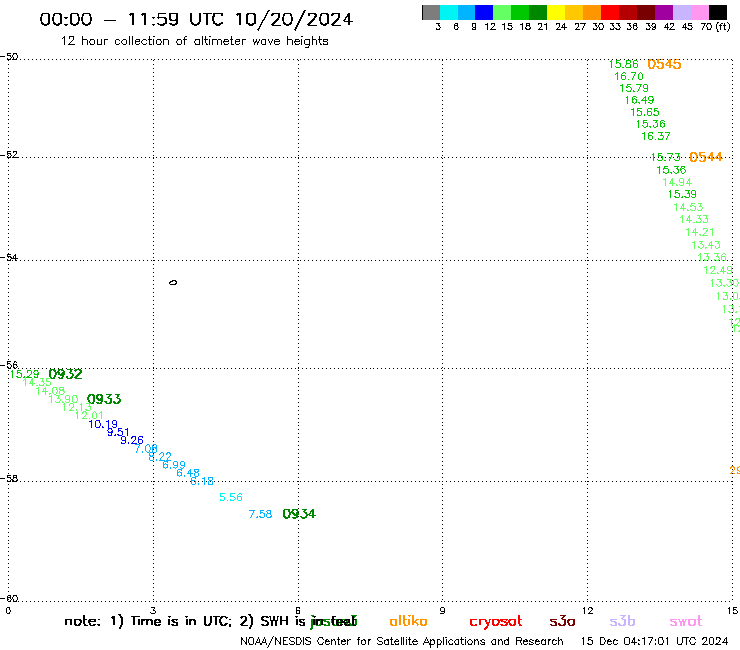Image resolution: width=740 pixels, height=650 pixels.
Task: Select the dark blue swatch in the legend bar
Action: click(484, 12)
